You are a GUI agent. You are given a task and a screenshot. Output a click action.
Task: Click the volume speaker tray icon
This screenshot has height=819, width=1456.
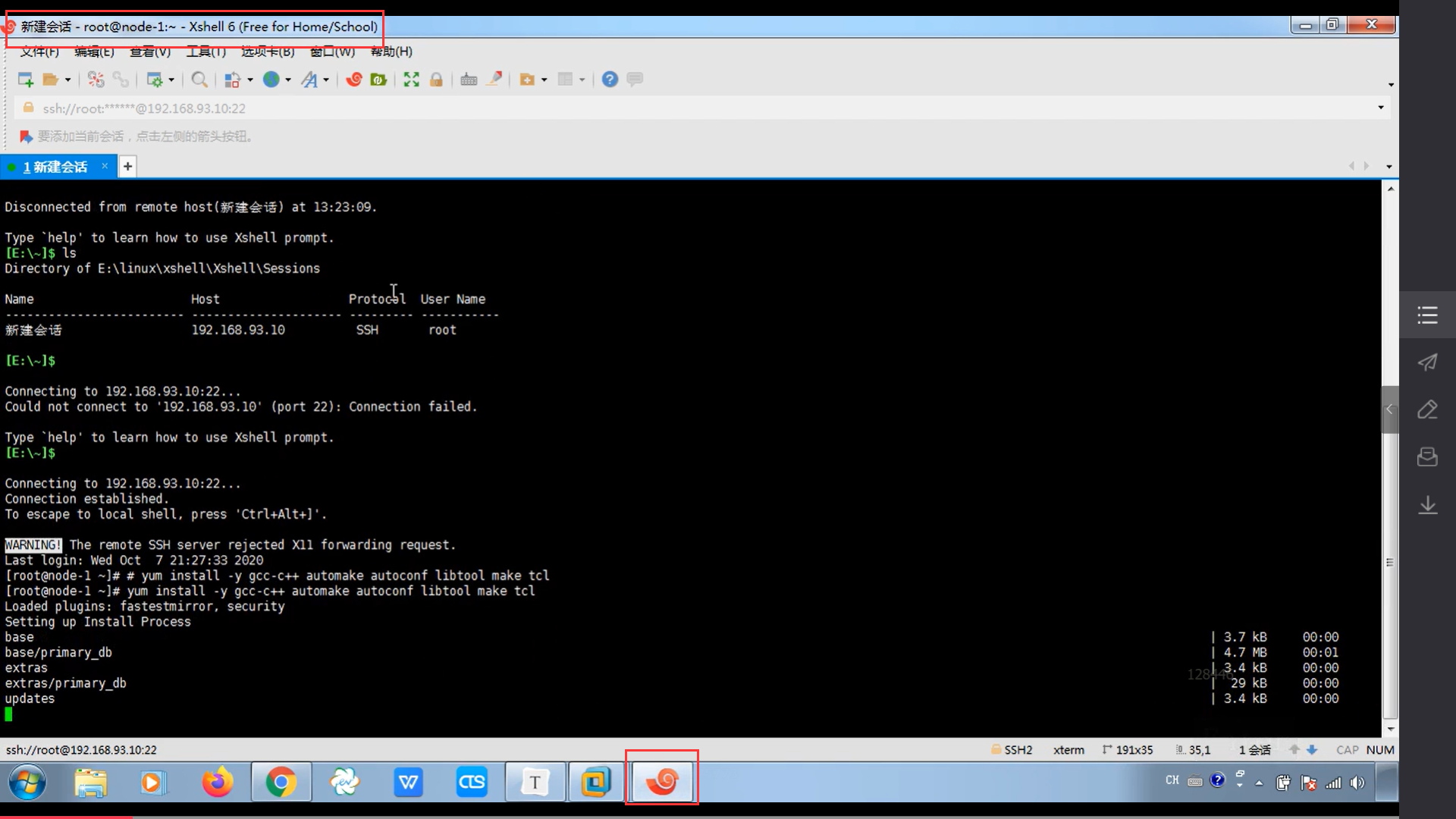pyautogui.click(x=1357, y=783)
